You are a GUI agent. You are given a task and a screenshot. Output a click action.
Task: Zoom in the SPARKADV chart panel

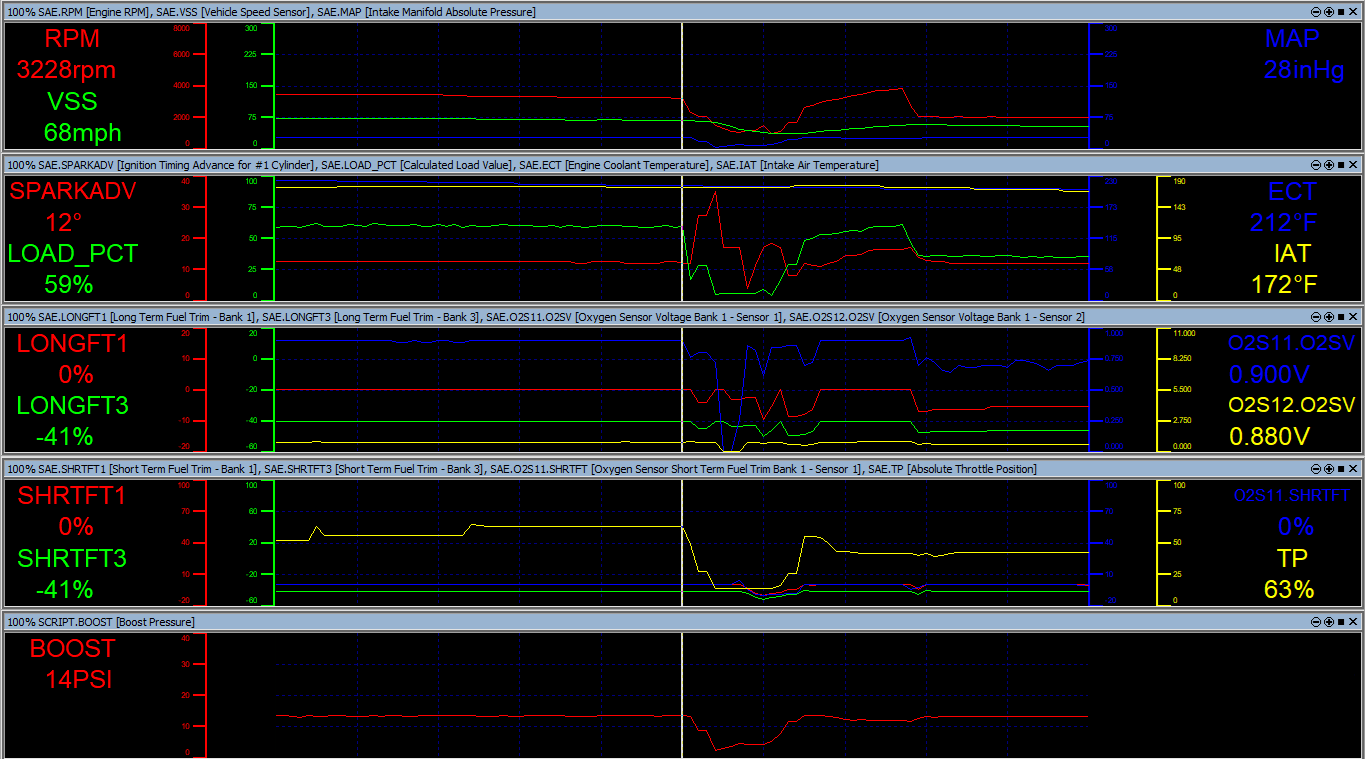tap(1329, 165)
